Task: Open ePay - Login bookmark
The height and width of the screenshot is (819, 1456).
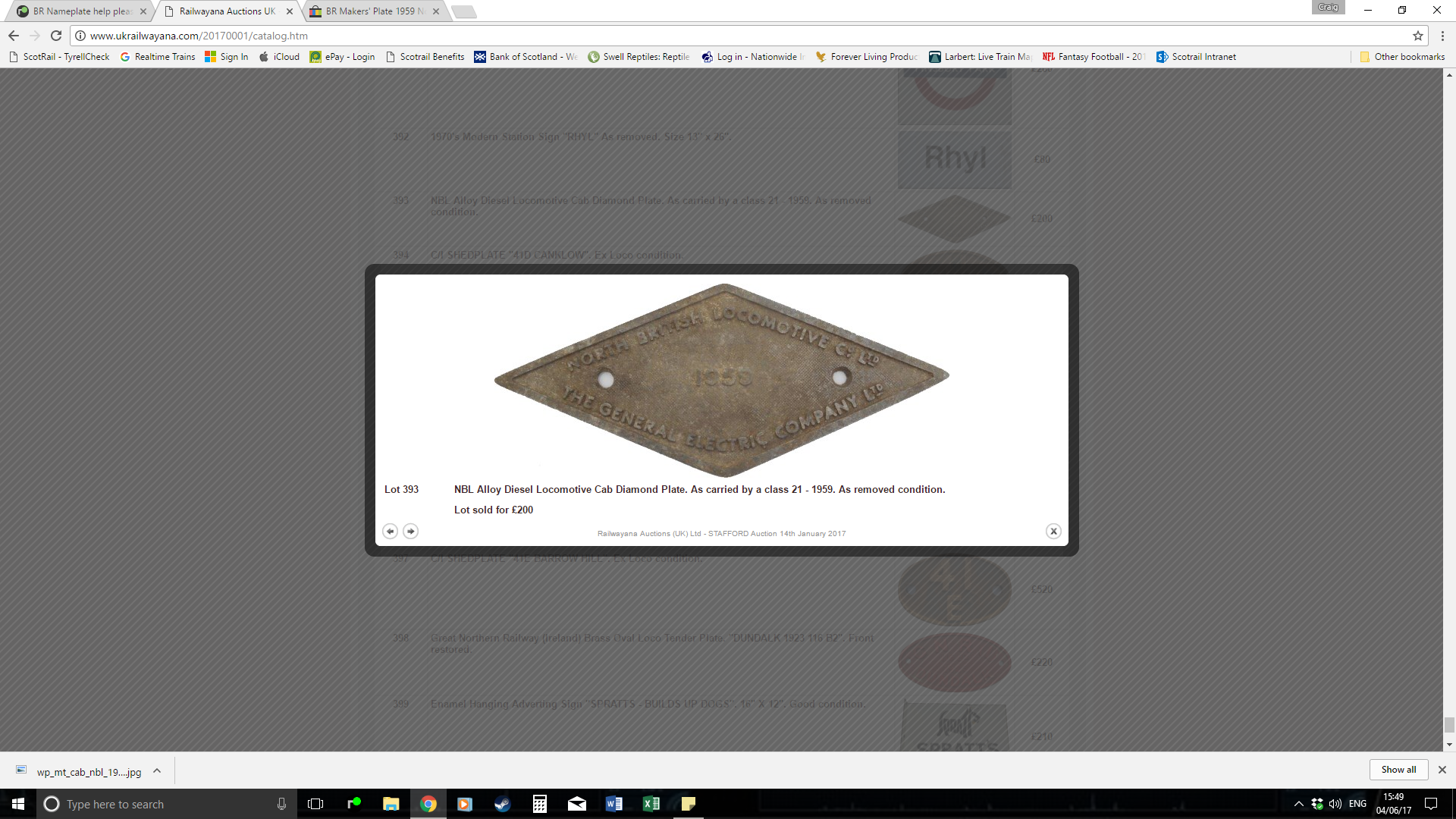Action: 342,57
